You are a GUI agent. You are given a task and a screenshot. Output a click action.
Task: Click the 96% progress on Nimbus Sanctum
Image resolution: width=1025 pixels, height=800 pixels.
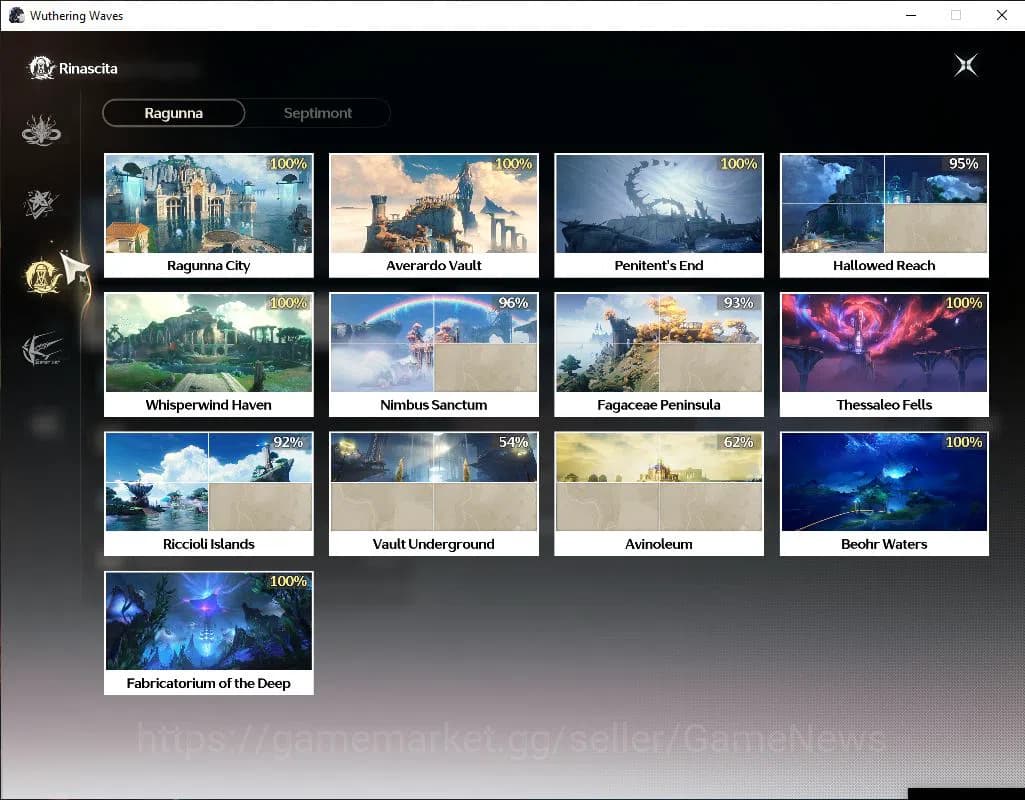coord(513,303)
